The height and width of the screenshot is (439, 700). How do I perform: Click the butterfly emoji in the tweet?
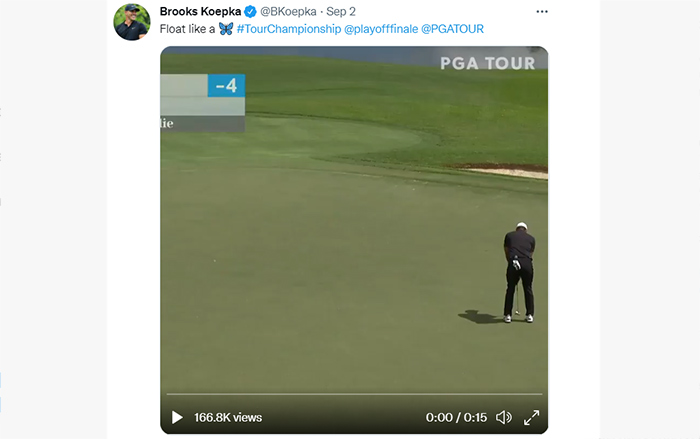click(226, 29)
